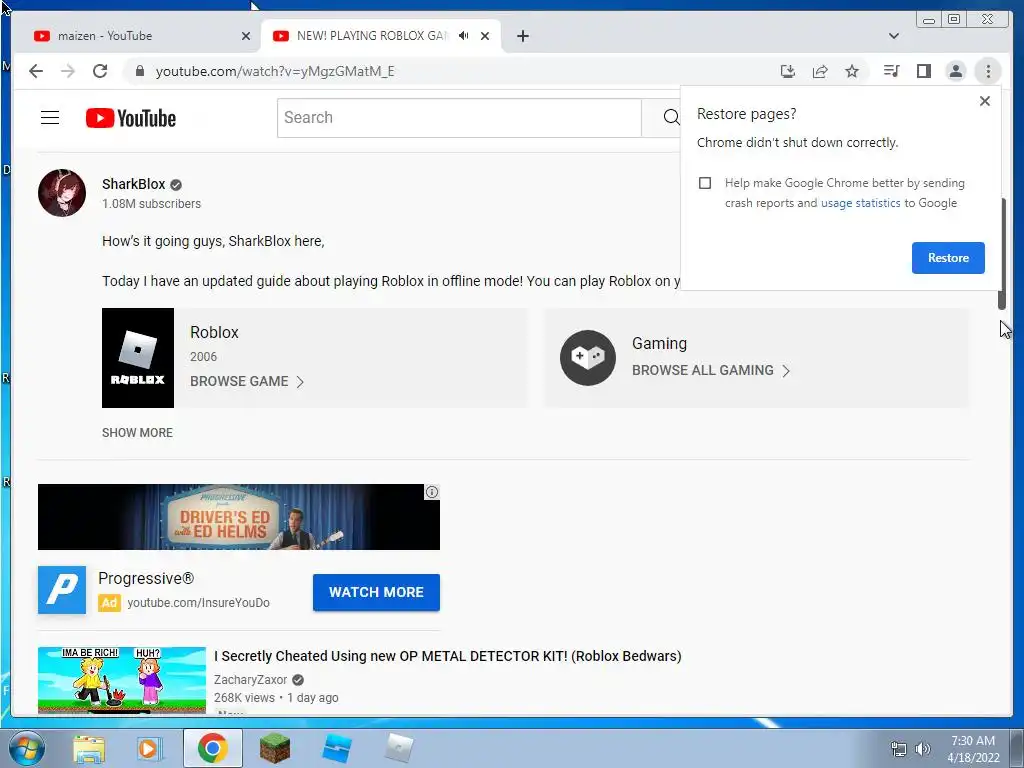Click the taskbar clock showing 7:30 AM
The height and width of the screenshot is (768, 1024).
973,749
